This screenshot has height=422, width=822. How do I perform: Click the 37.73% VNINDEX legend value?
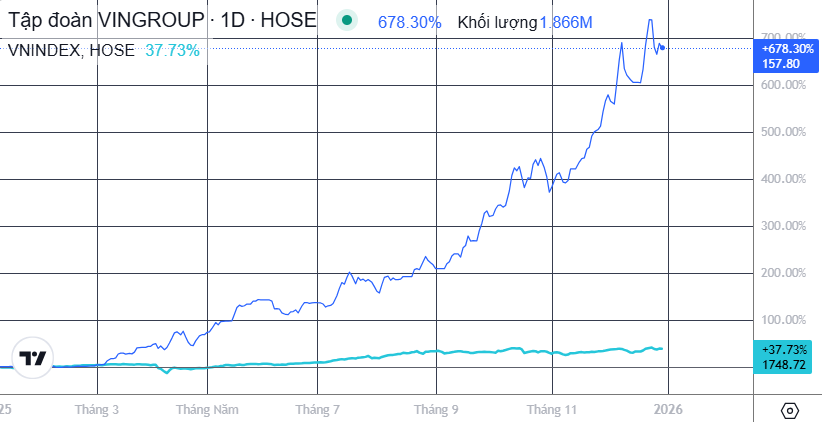(x=172, y=50)
